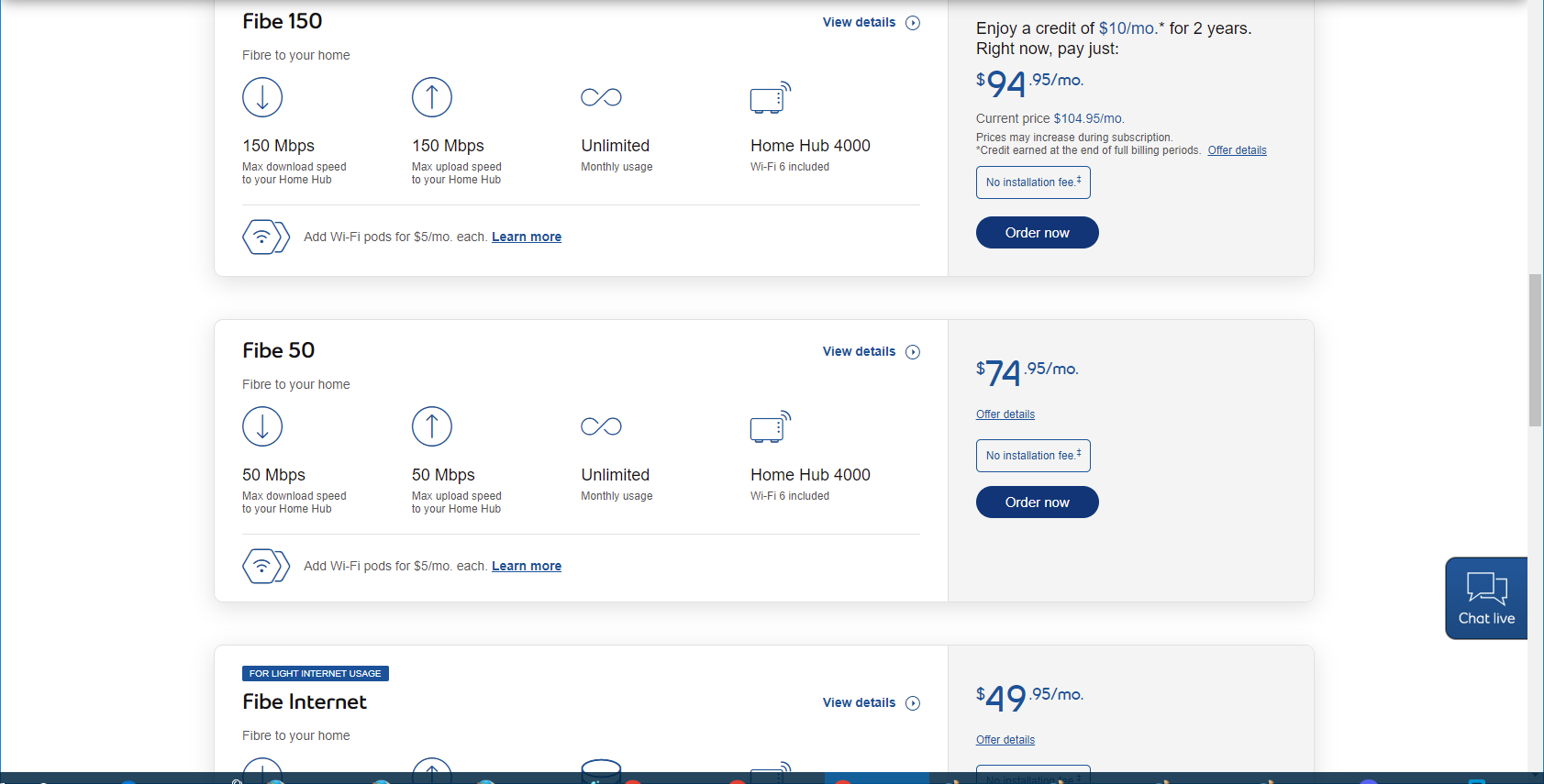Click the Fibe 50 download speed arrow icon
The width and height of the screenshot is (1544, 784).
[x=262, y=426]
